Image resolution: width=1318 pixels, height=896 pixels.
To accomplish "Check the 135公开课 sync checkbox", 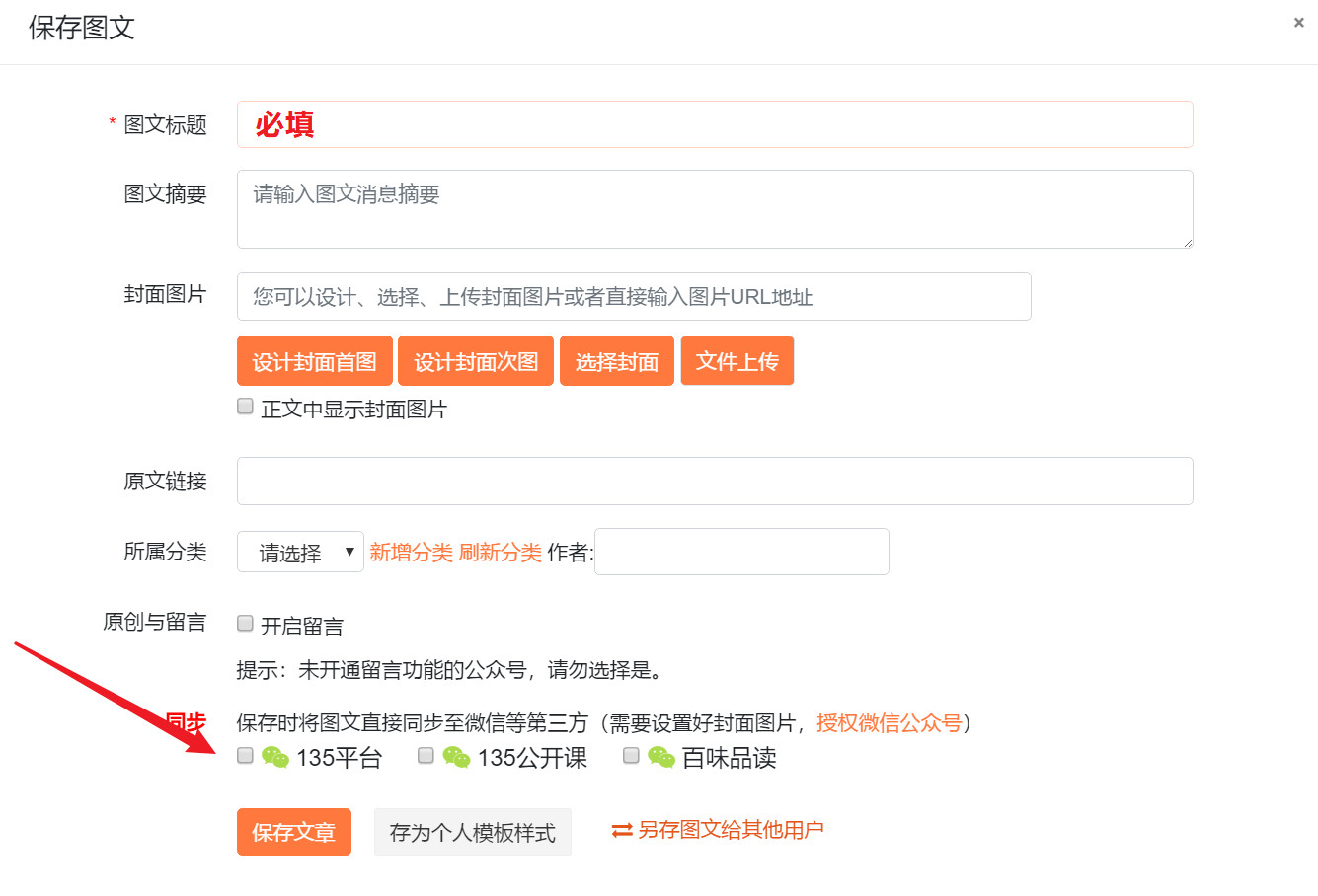I will click(x=426, y=756).
